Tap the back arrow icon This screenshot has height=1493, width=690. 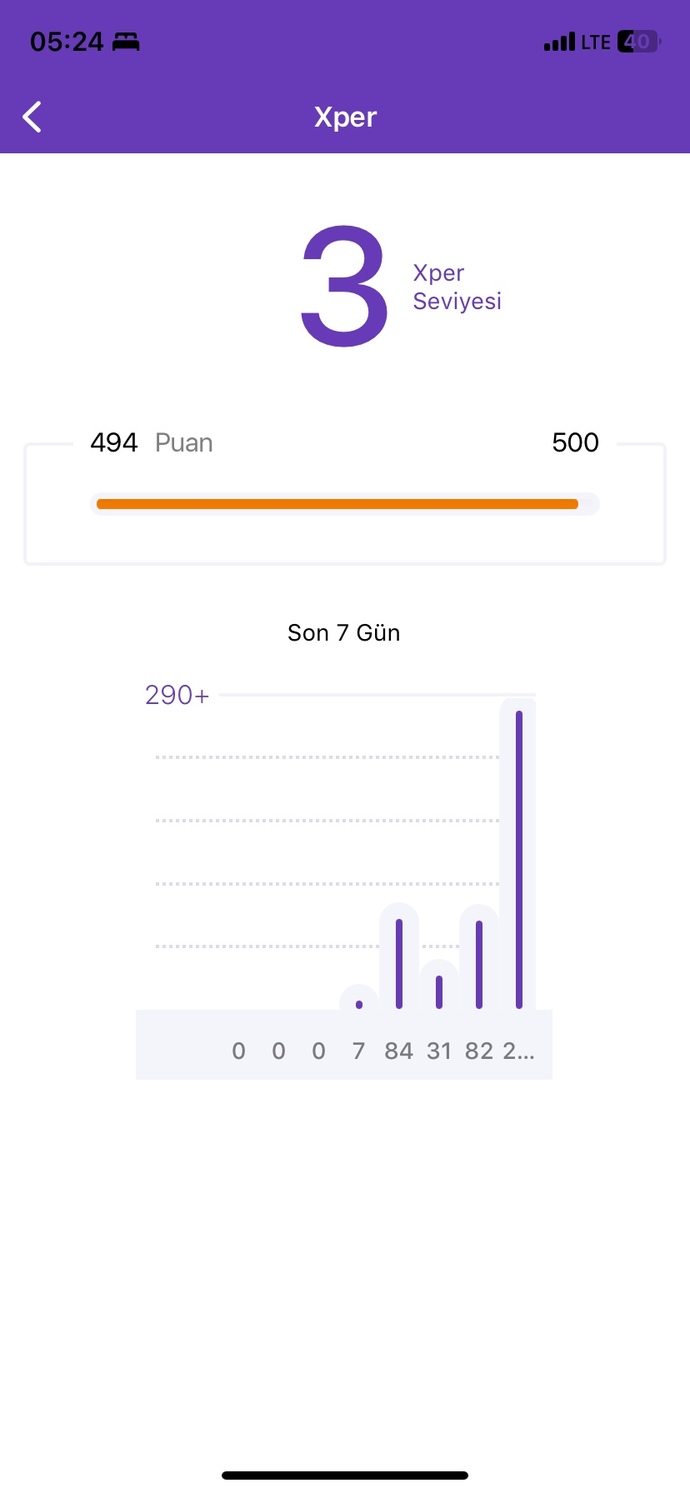[x=33, y=117]
